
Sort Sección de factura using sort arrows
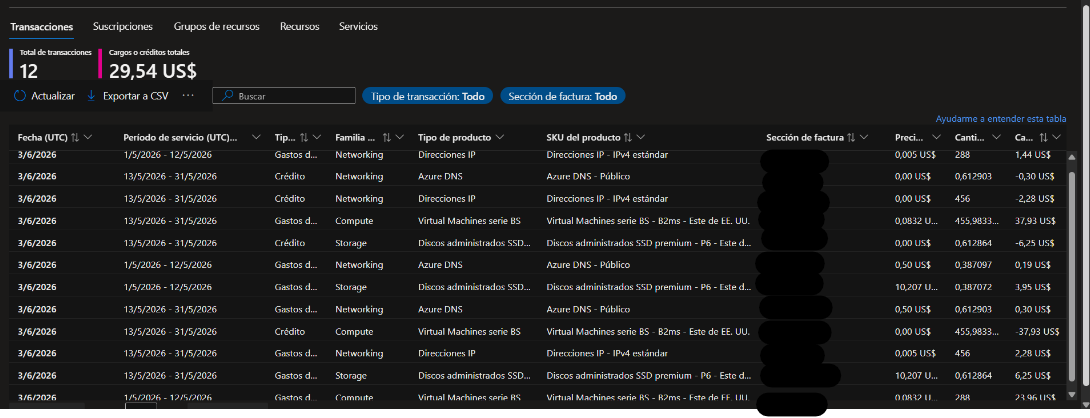pyautogui.click(x=851, y=137)
